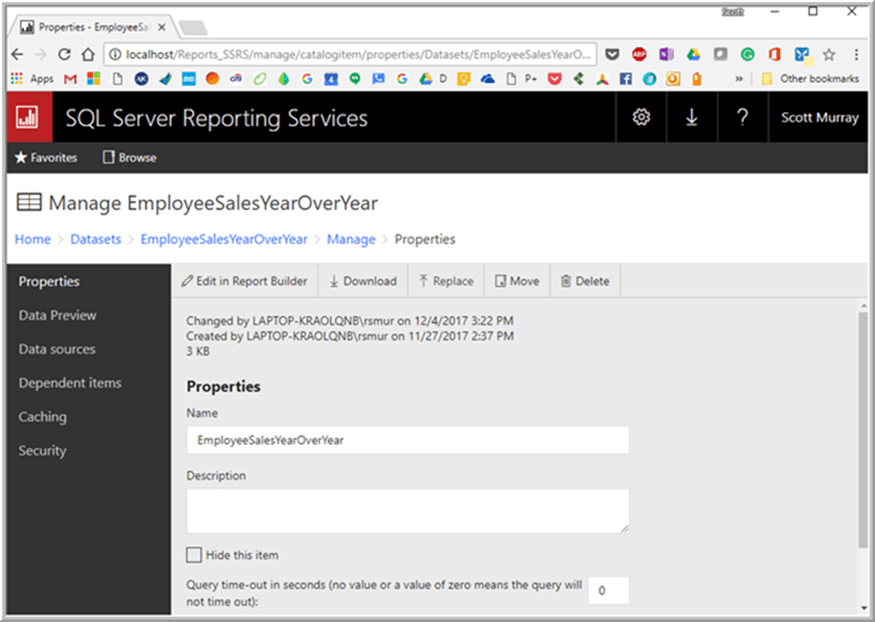Screen dimensions: 875x622
Task: Open the Google Keep lightbulb bookmark
Action: coord(464,79)
